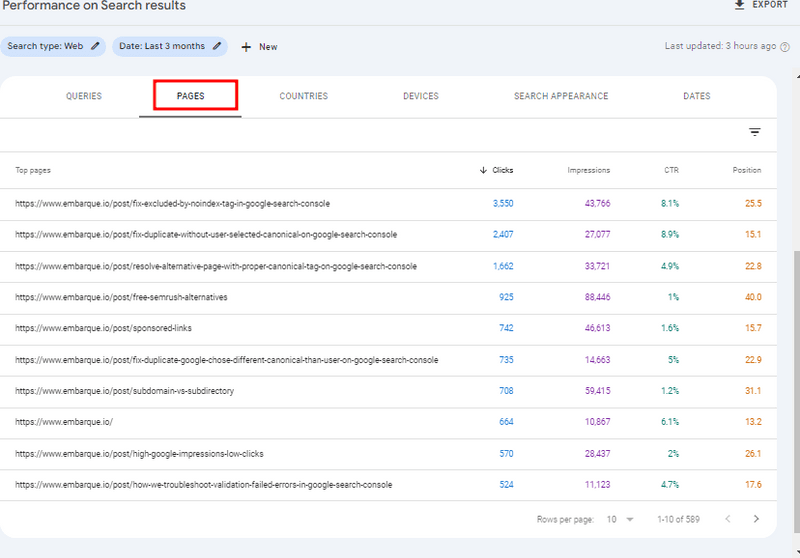Click the Search type: Web chip
Viewport: 800px width, 558px height.
(53, 46)
